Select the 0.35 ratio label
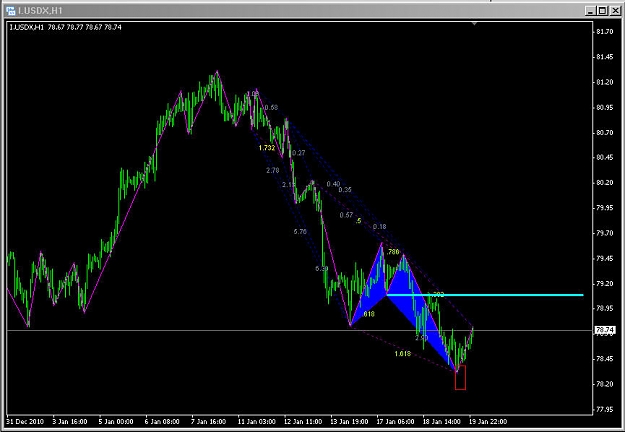 coord(345,190)
